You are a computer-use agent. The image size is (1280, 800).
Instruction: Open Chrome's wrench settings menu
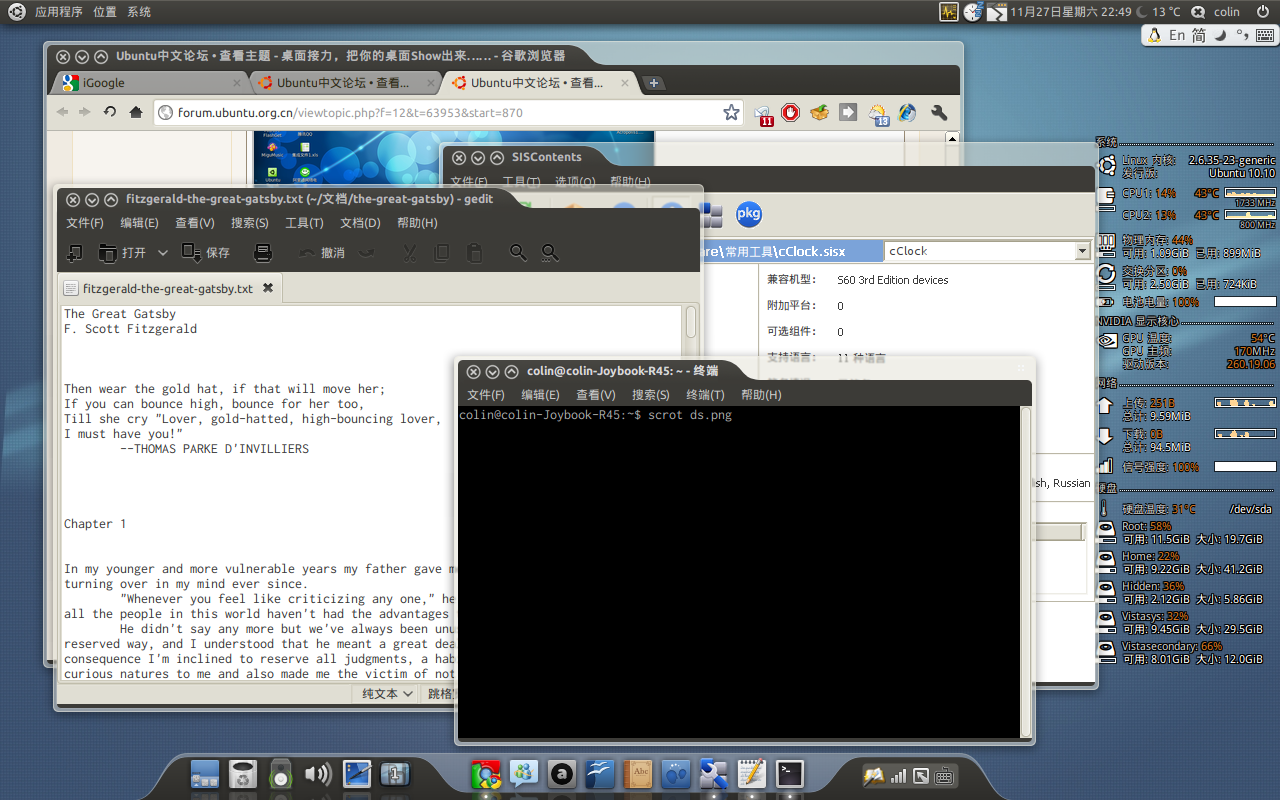click(938, 113)
